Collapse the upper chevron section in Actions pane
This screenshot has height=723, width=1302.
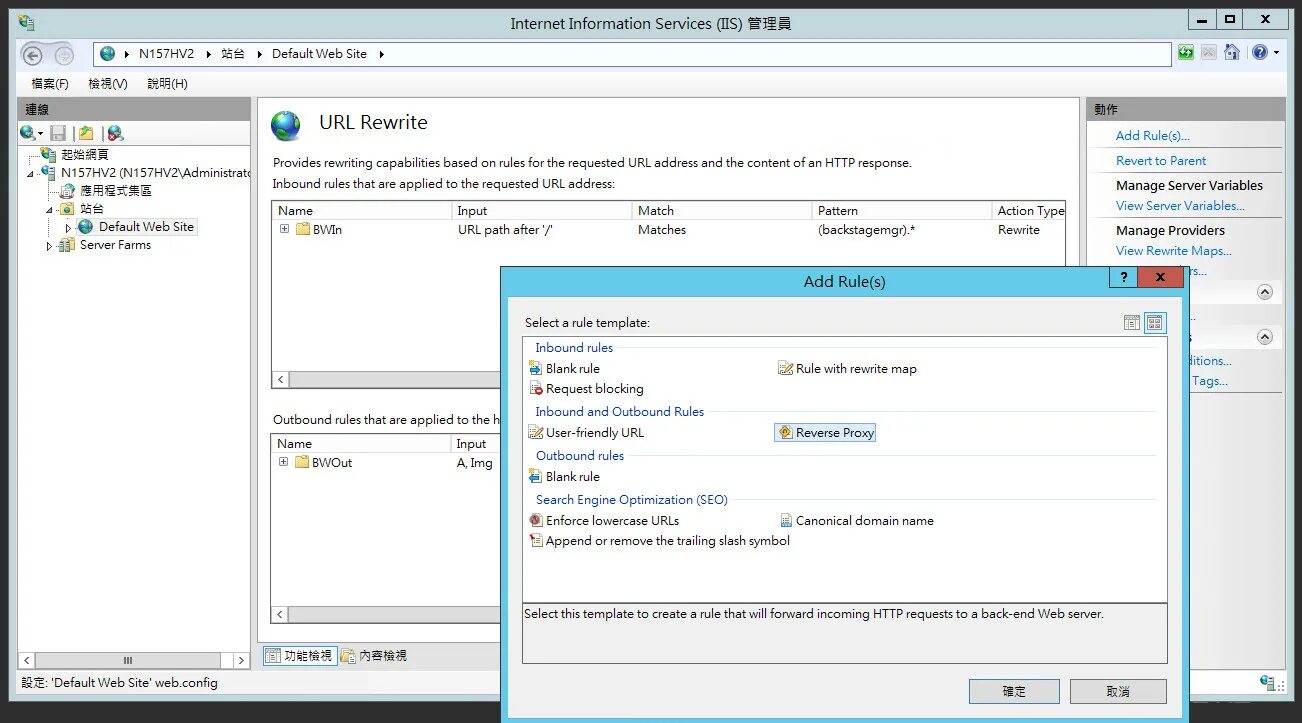[1265, 292]
